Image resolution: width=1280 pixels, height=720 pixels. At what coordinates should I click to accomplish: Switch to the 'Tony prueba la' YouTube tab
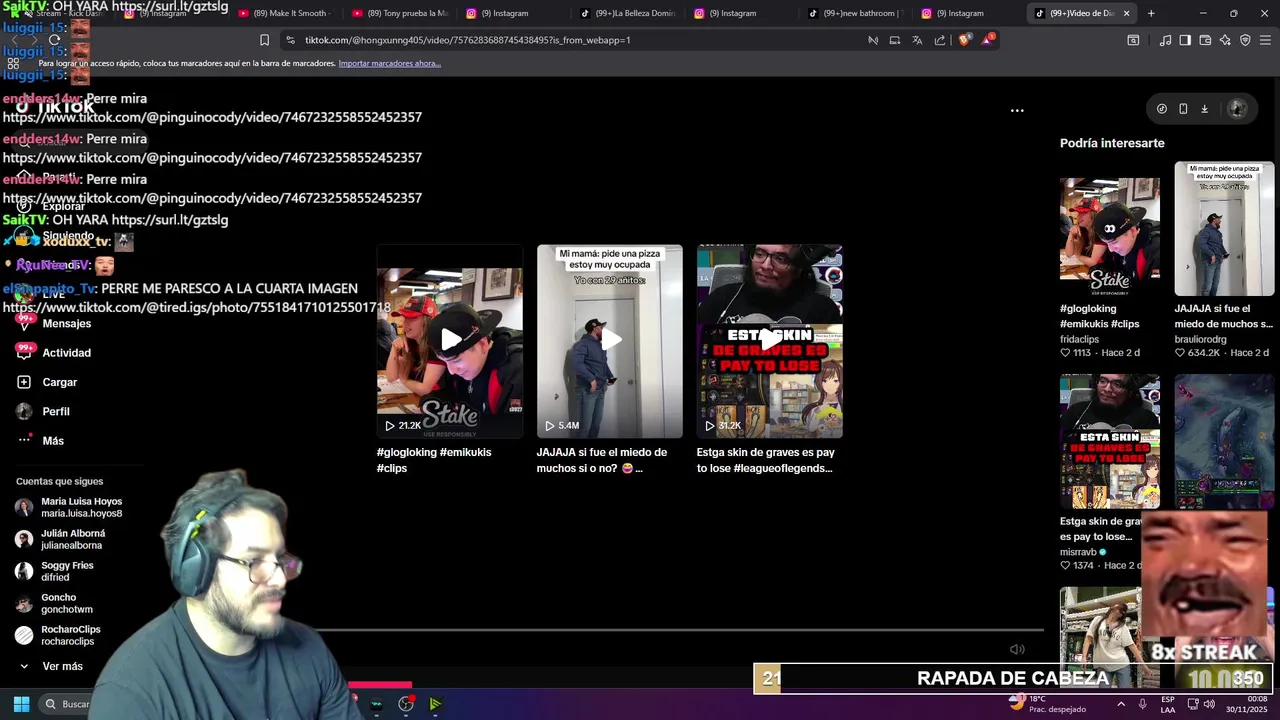click(400, 13)
